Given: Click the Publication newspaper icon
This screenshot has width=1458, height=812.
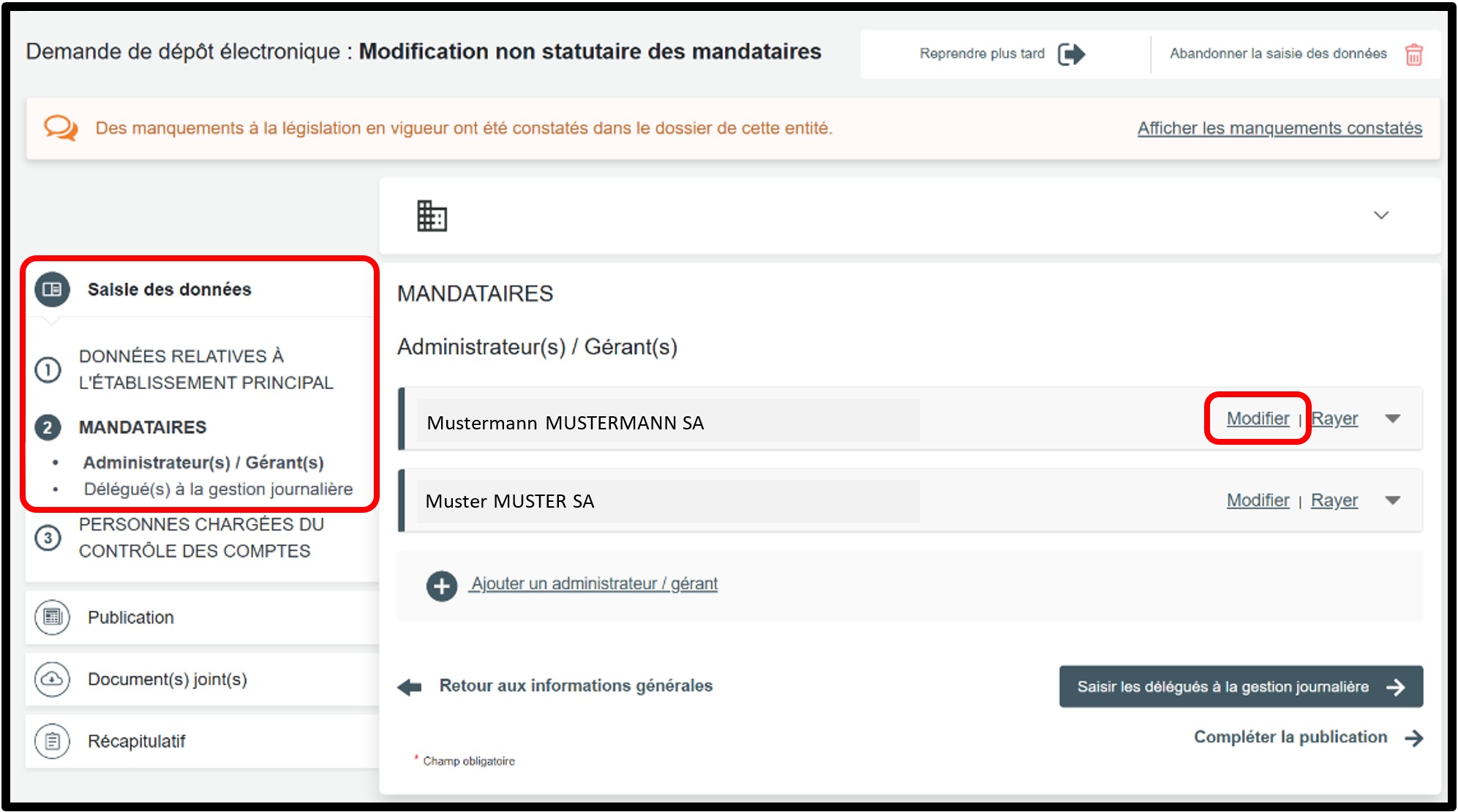Looking at the screenshot, I should pyautogui.click(x=52, y=617).
